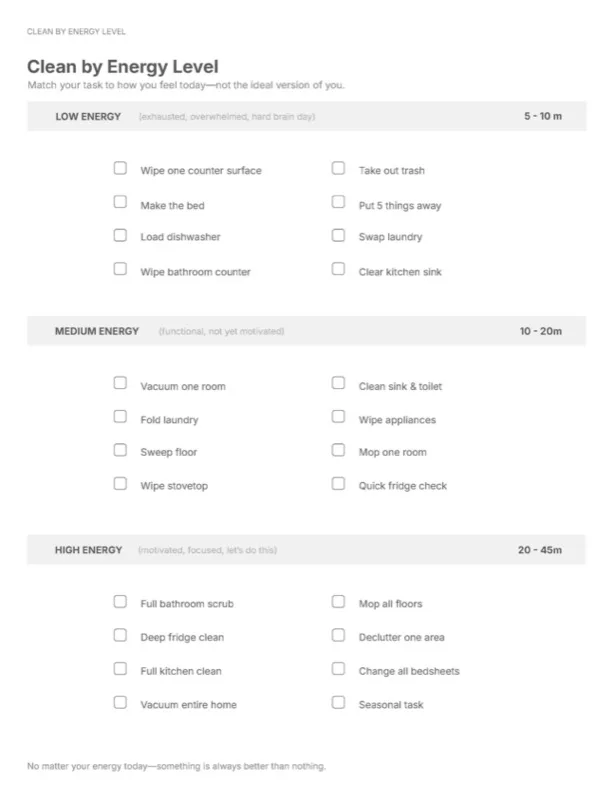Check off Fold laundry
This screenshot has height=800, width=613.
tap(120, 416)
